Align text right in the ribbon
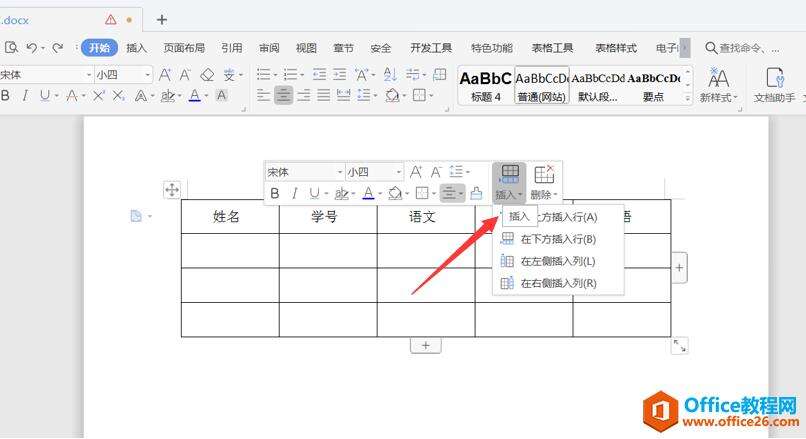 pyautogui.click(x=304, y=96)
